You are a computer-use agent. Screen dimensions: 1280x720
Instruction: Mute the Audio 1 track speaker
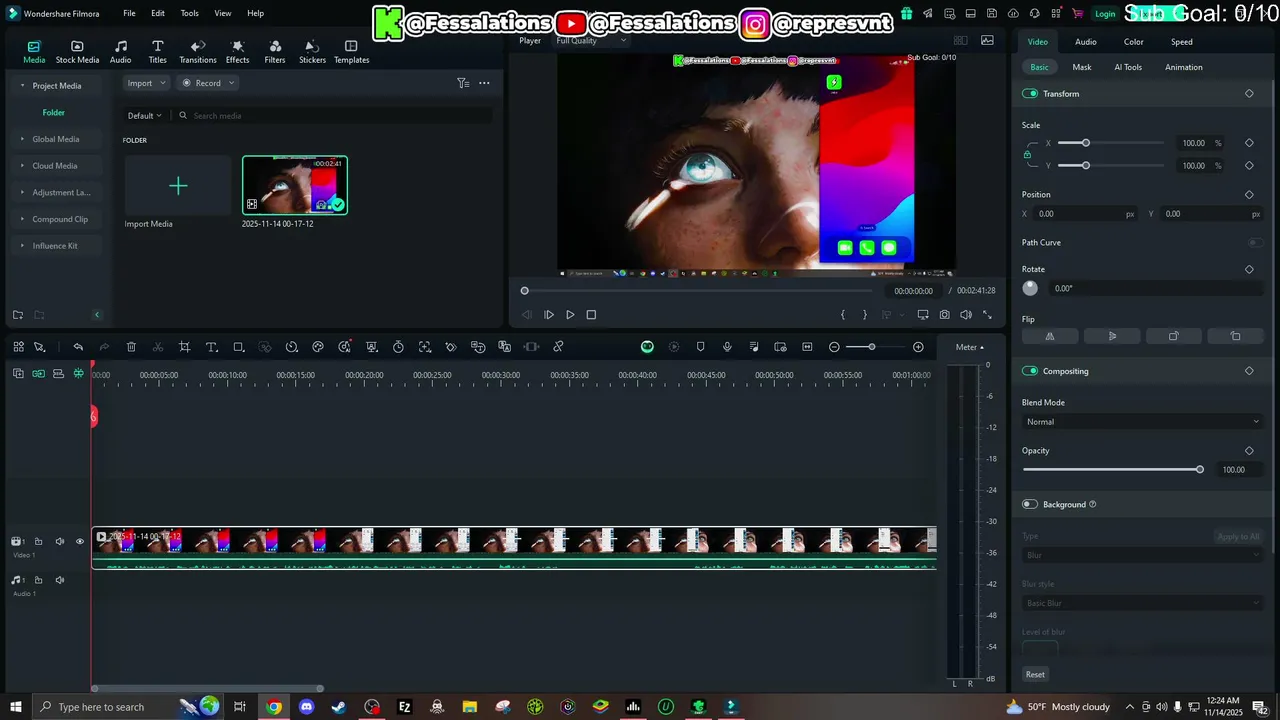(x=60, y=580)
